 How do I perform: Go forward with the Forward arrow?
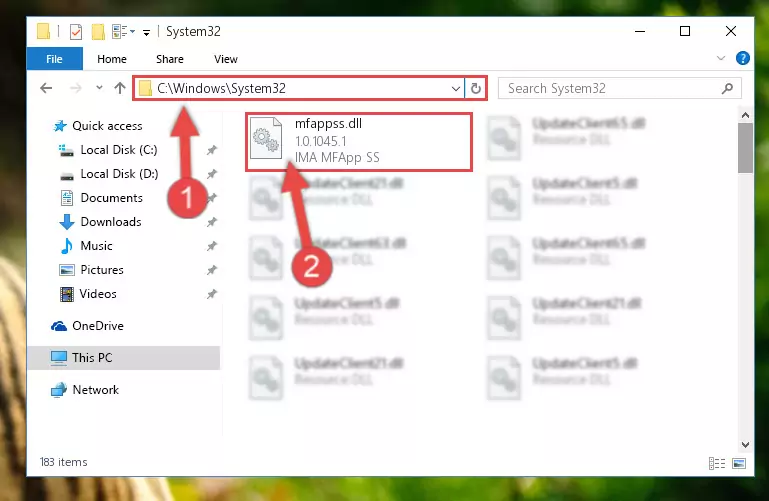(76, 88)
